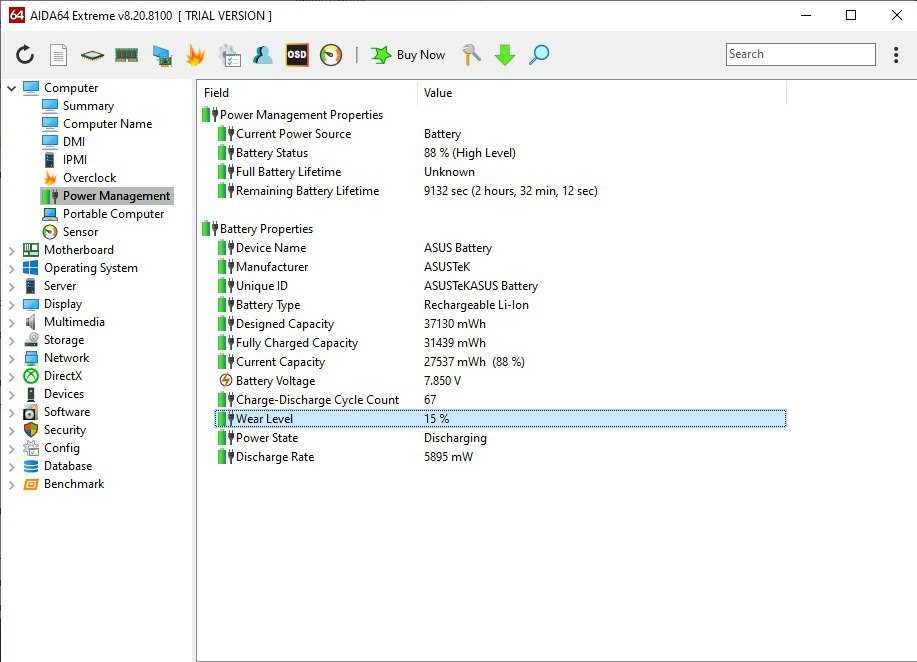Expand the Multimedia tree node
The width and height of the screenshot is (917, 662).
11,322
